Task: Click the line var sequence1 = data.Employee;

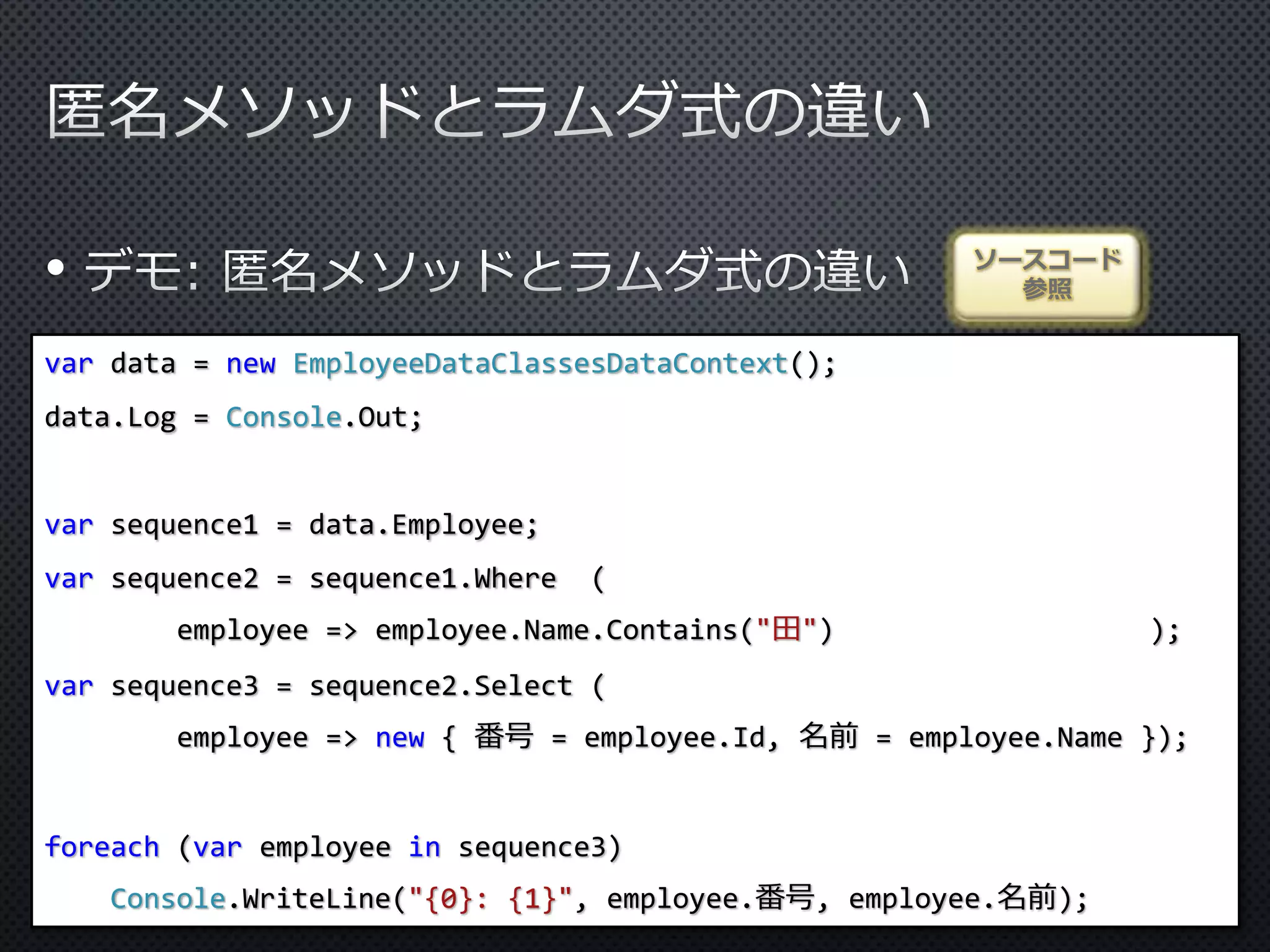Action: (291, 526)
